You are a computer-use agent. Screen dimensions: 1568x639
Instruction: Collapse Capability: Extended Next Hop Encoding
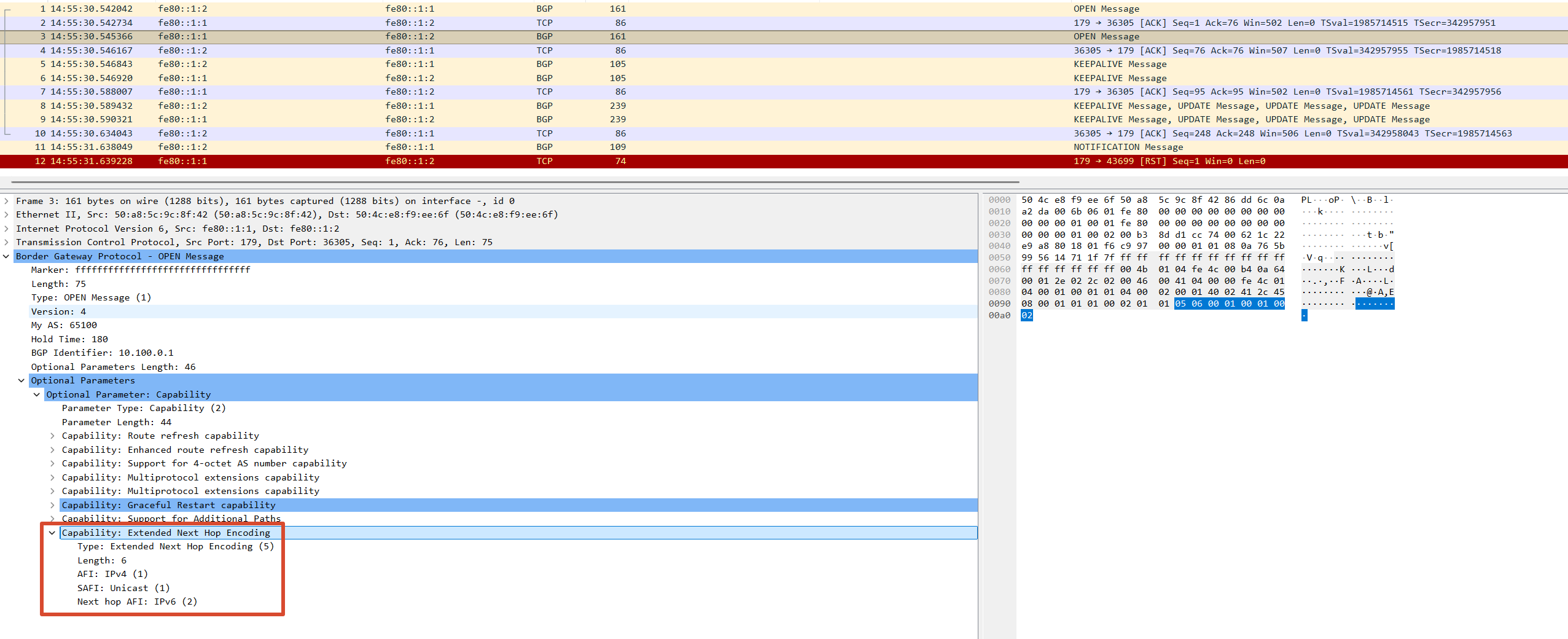point(52,533)
